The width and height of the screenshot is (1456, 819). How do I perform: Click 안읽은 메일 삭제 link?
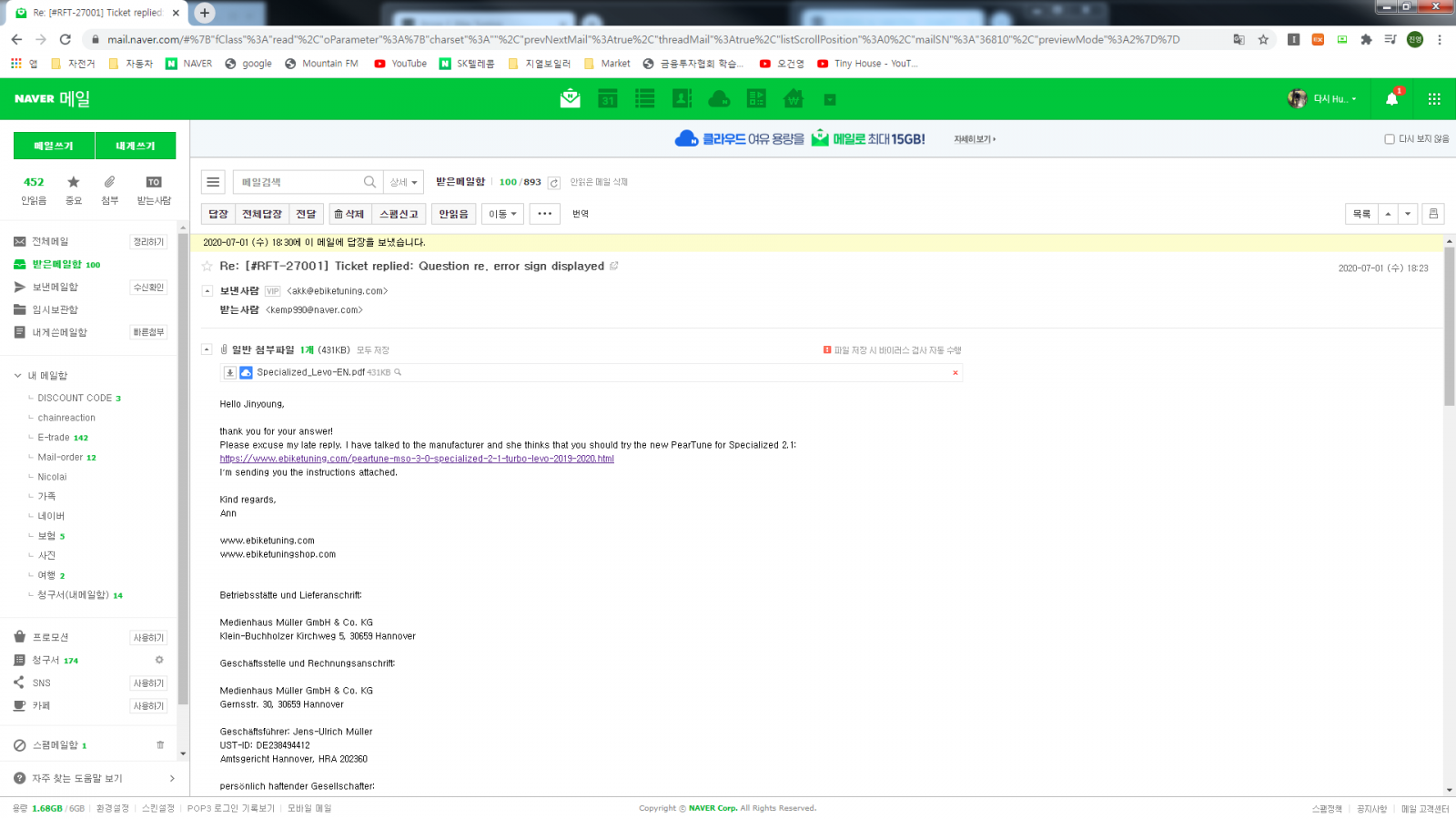(599, 182)
